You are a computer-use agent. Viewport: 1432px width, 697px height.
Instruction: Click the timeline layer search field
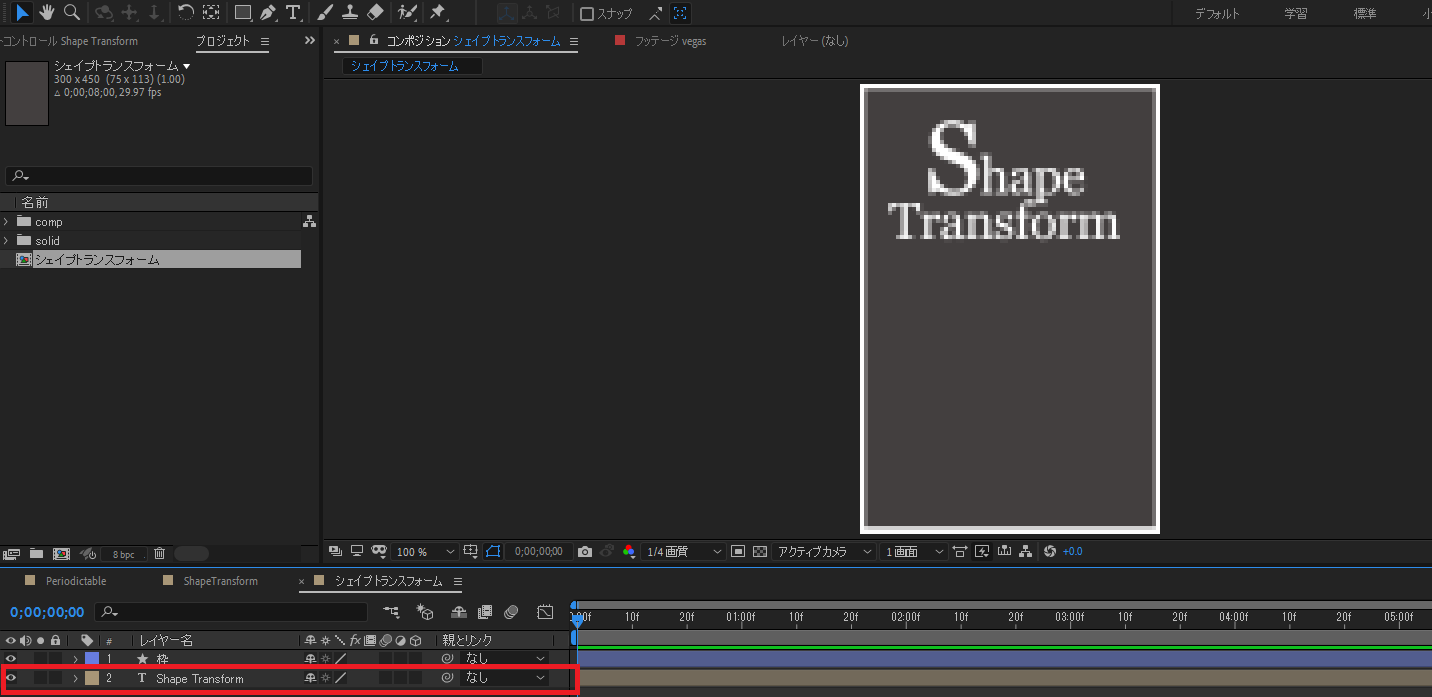(x=231, y=612)
